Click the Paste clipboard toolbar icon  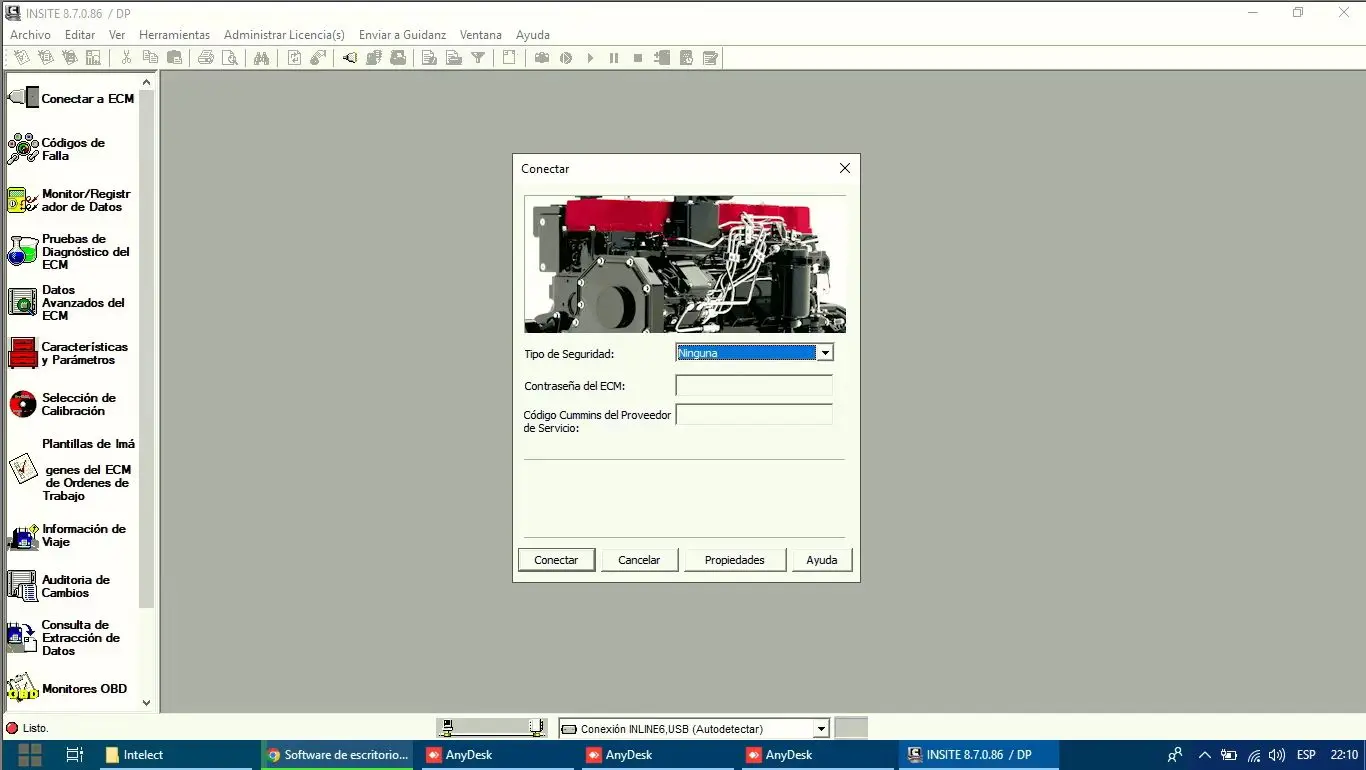click(x=174, y=58)
